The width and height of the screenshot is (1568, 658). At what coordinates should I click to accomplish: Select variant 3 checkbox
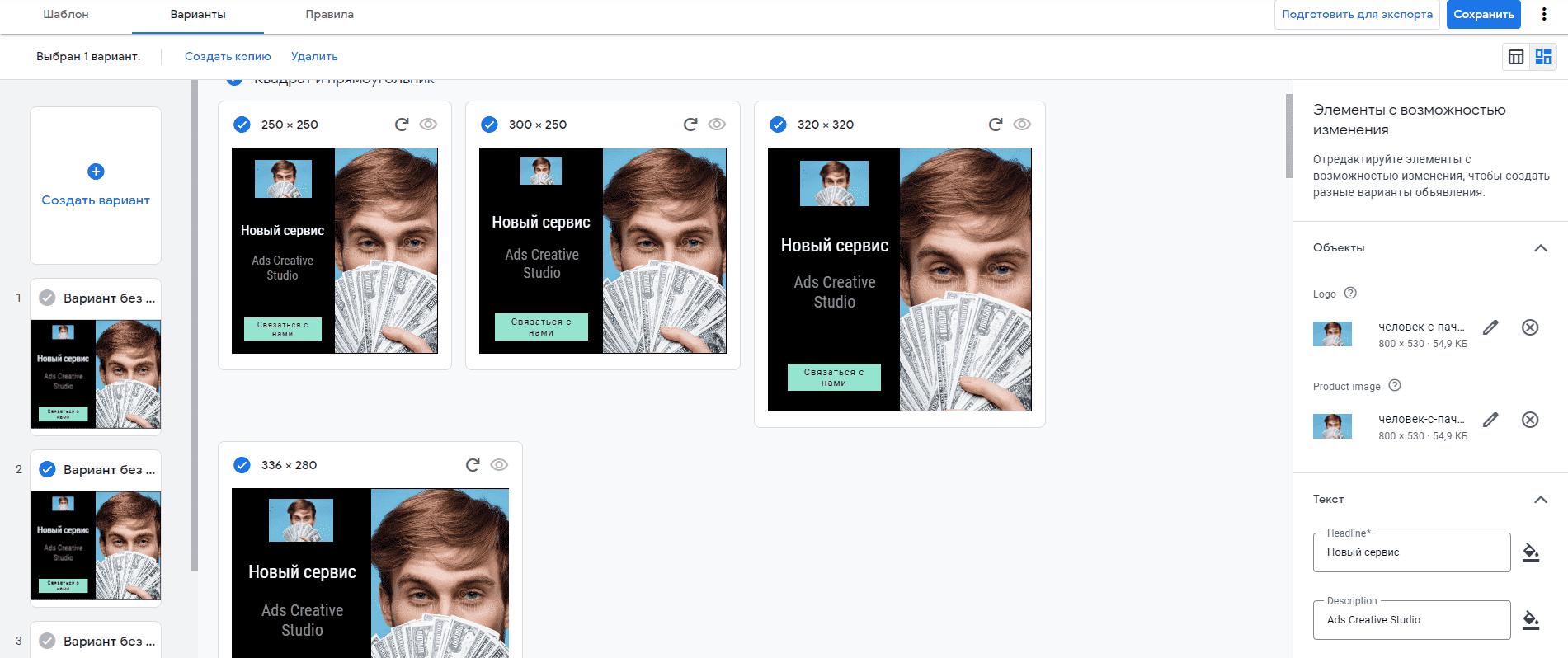48,641
